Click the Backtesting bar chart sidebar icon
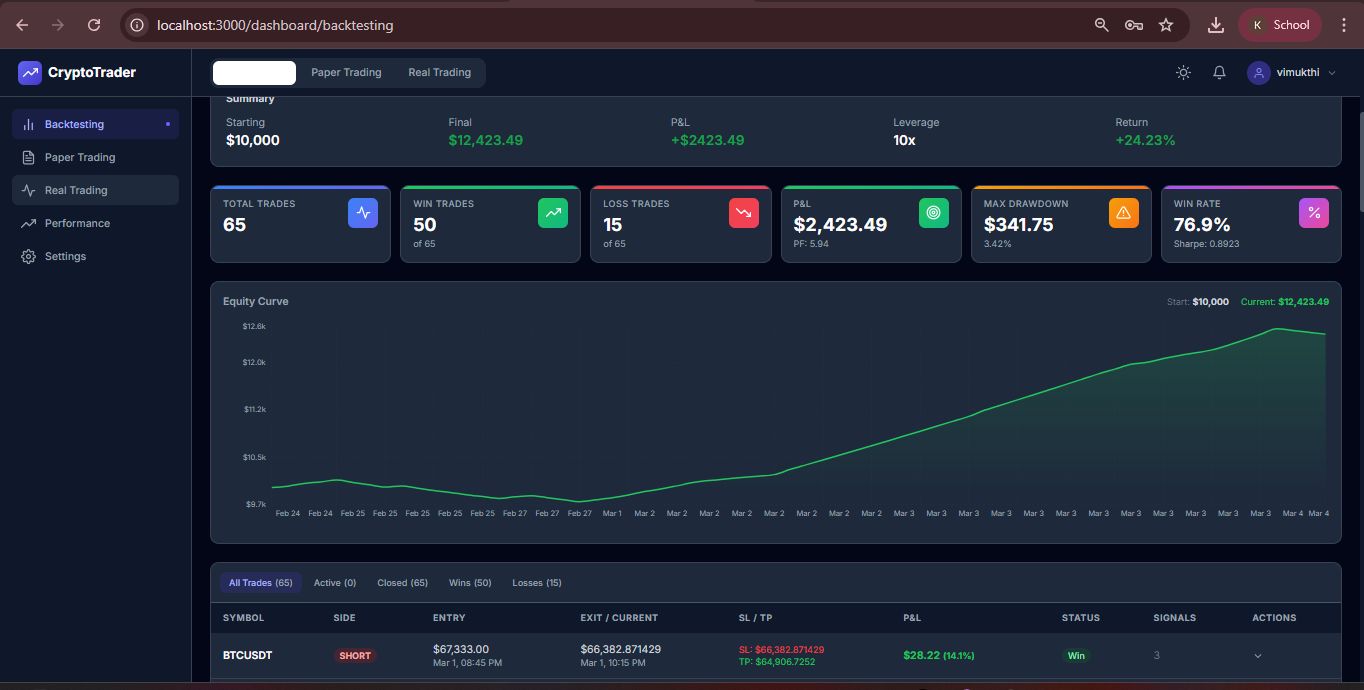Image resolution: width=1364 pixels, height=690 pixels. [28, 124]
